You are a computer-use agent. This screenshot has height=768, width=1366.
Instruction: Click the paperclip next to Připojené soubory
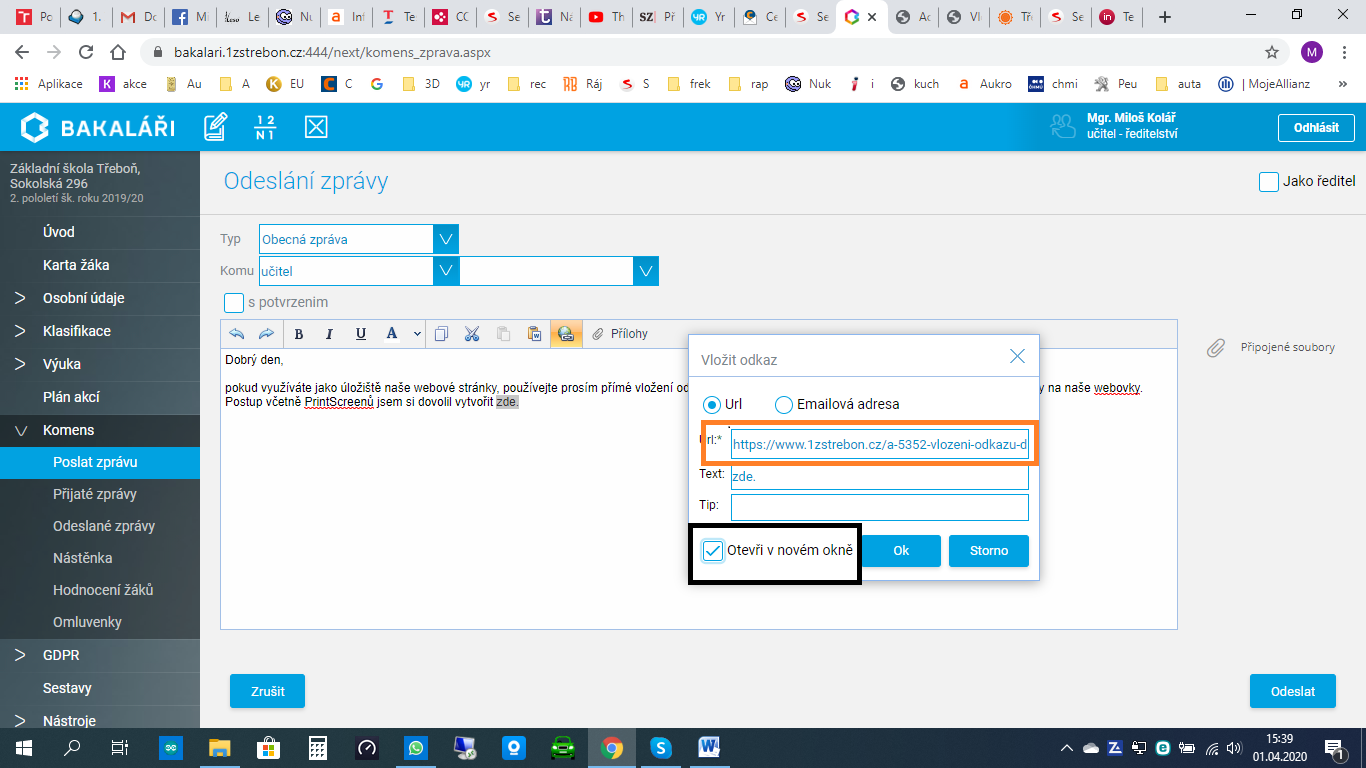1215,348
